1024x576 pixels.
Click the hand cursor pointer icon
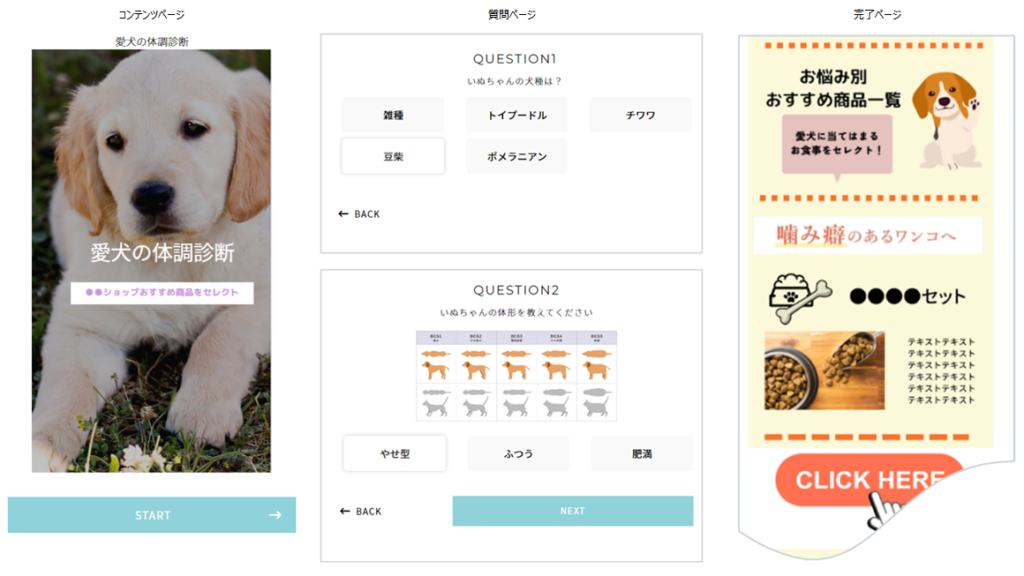tap(885, 510)
